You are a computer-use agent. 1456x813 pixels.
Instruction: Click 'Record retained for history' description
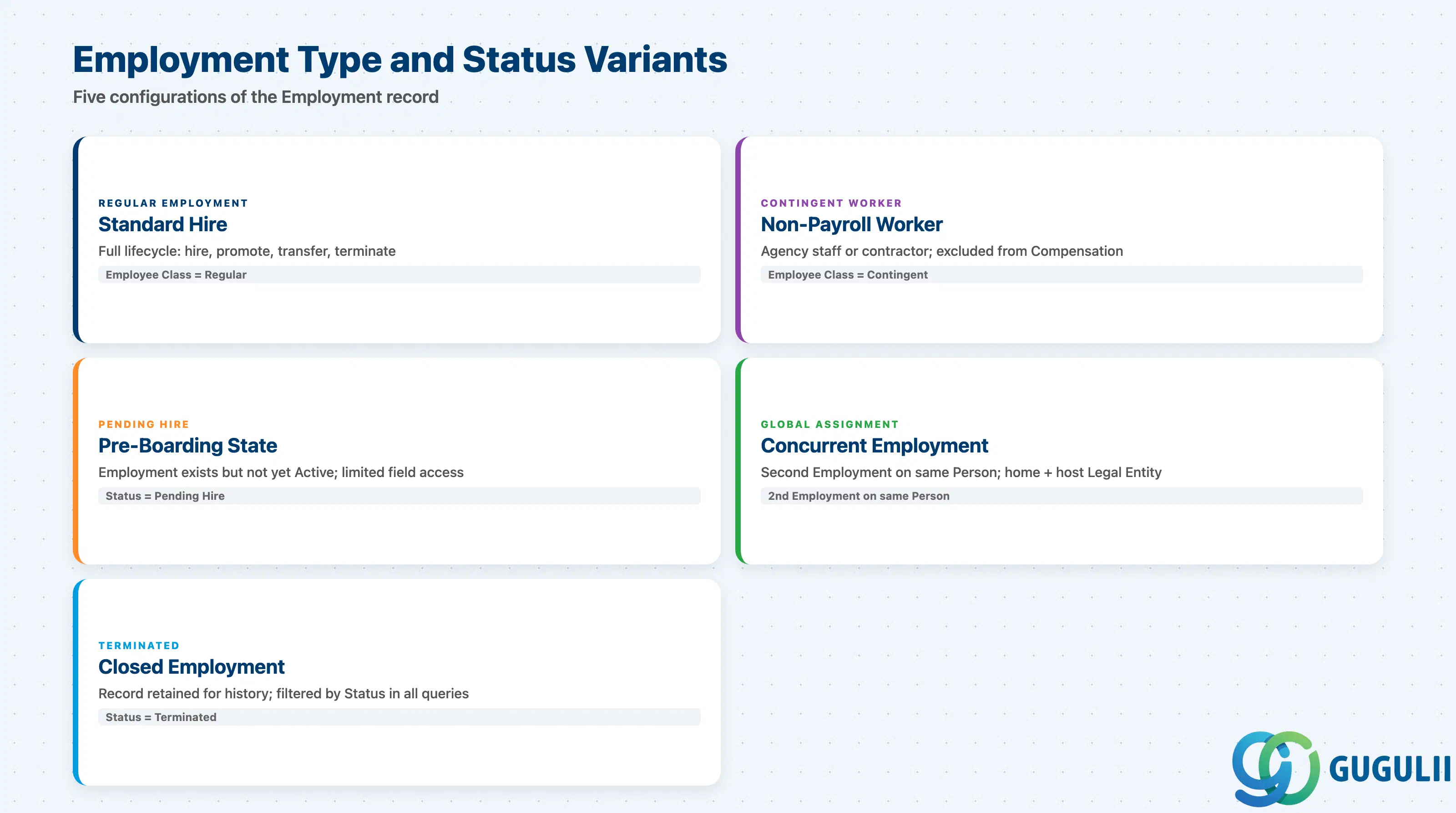tap(283, 694)
